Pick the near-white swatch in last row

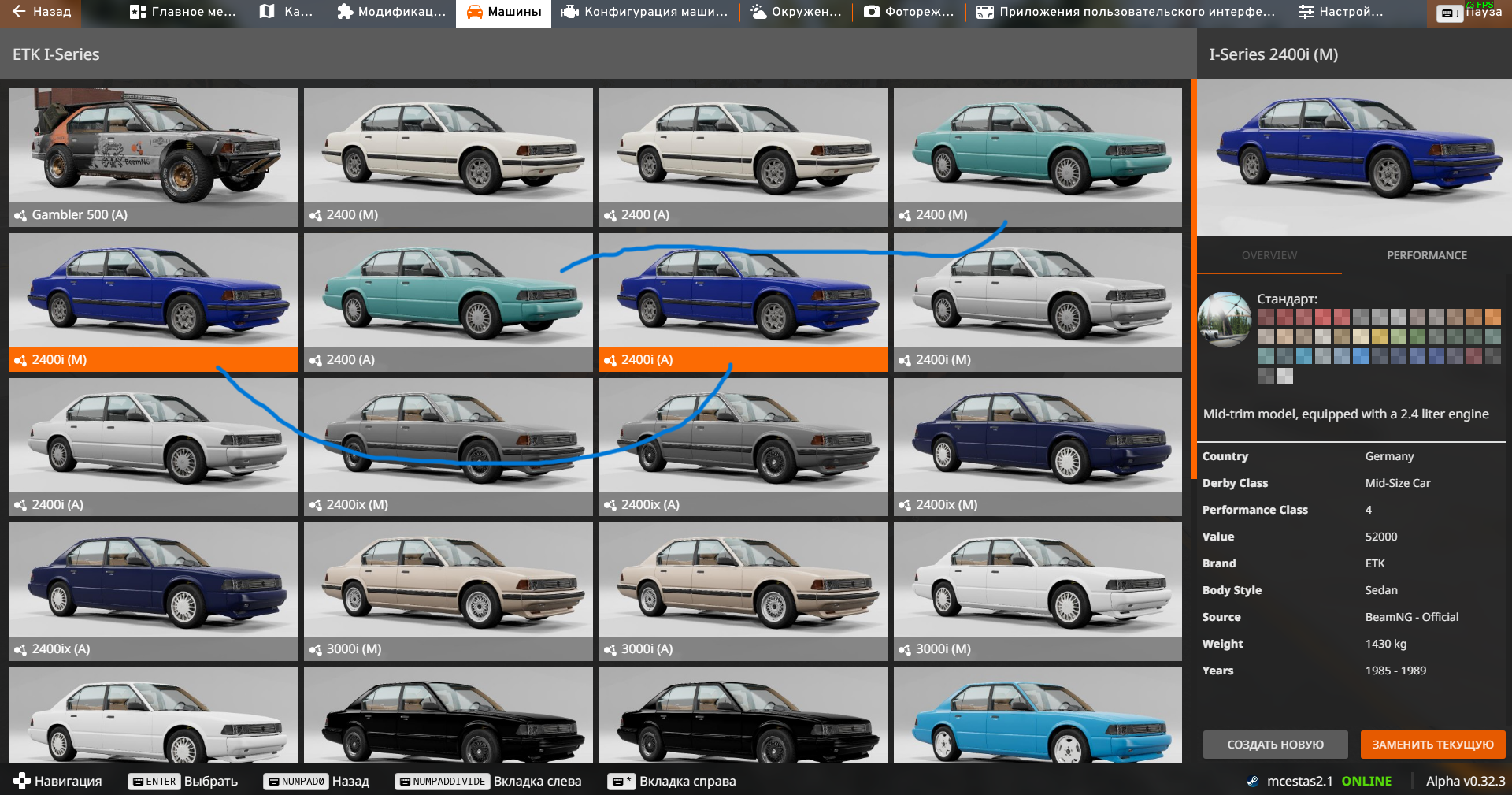point(1284,376)
